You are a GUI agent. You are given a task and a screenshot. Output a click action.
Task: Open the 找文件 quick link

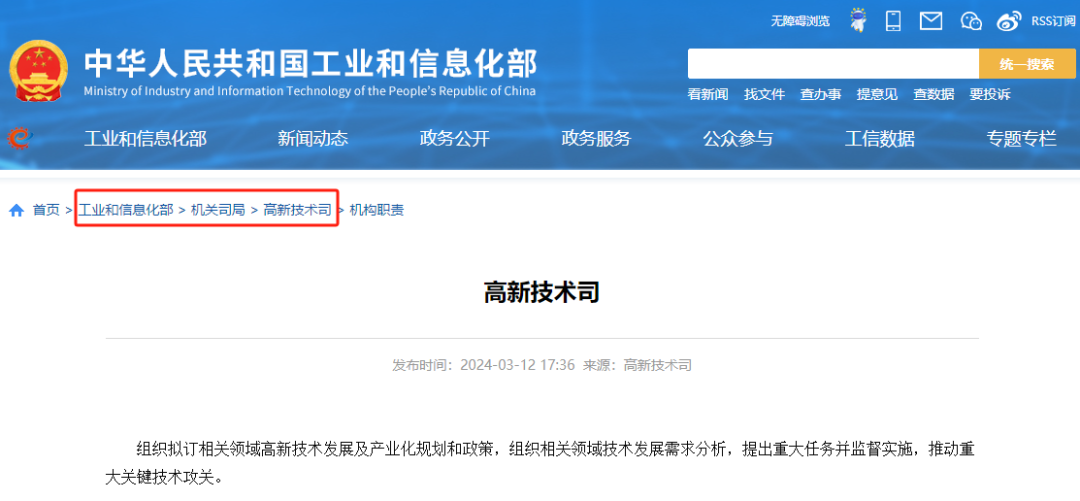765,95
